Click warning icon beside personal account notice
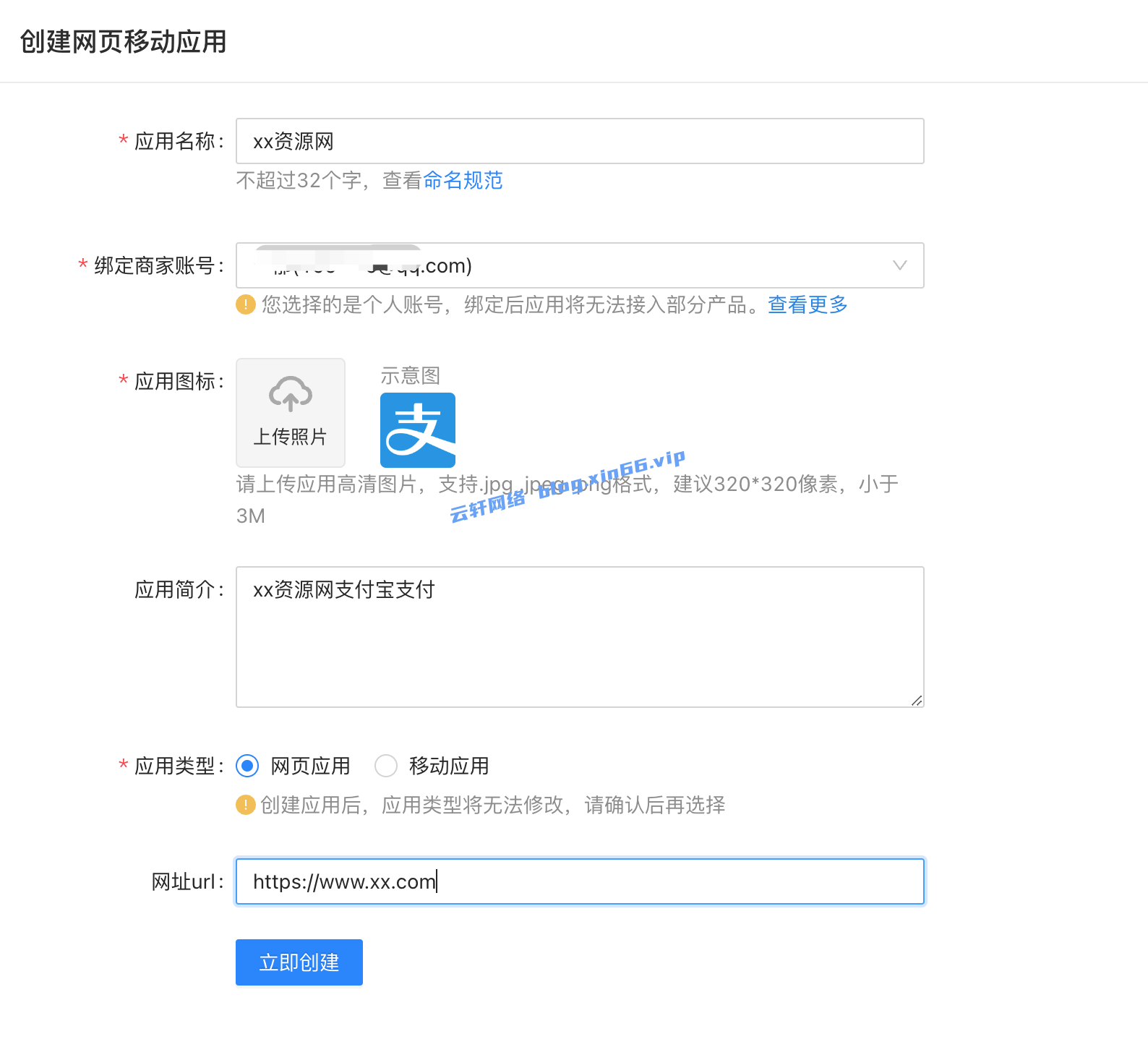Viewport: 1148px width, 1047px height. (x=246, y=304)
